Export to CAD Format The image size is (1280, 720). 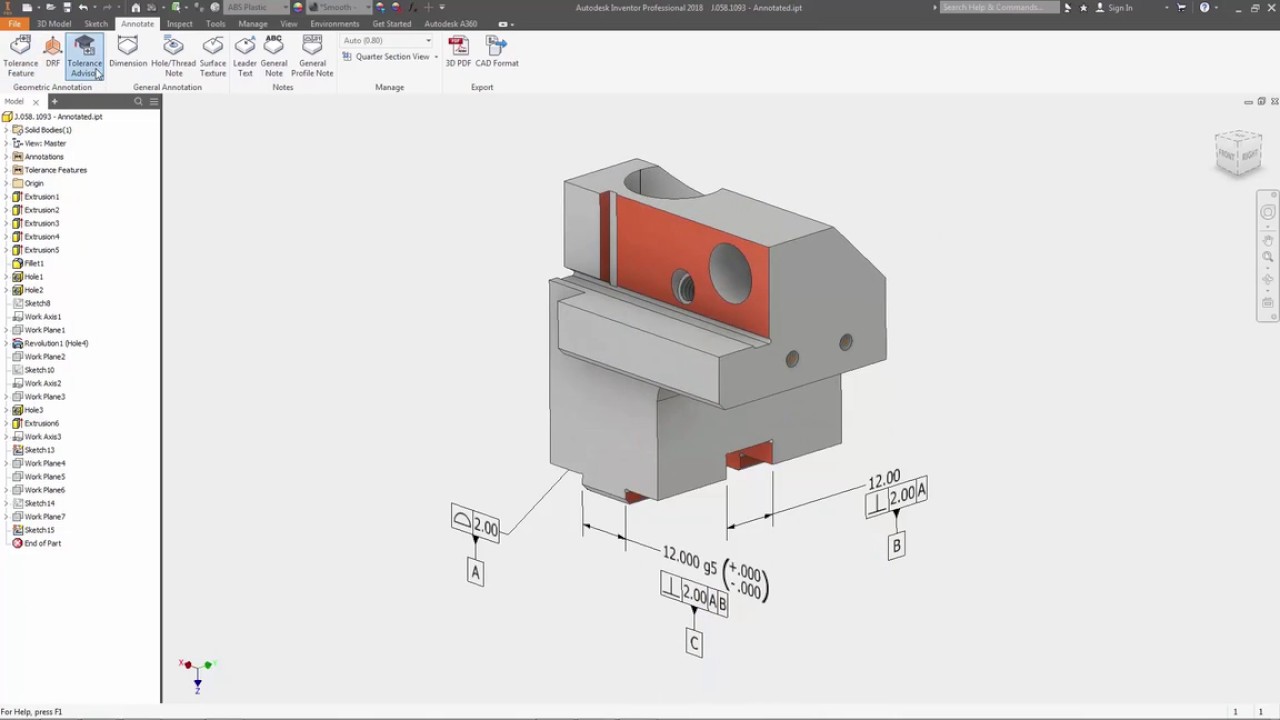[x=497, y=52]
